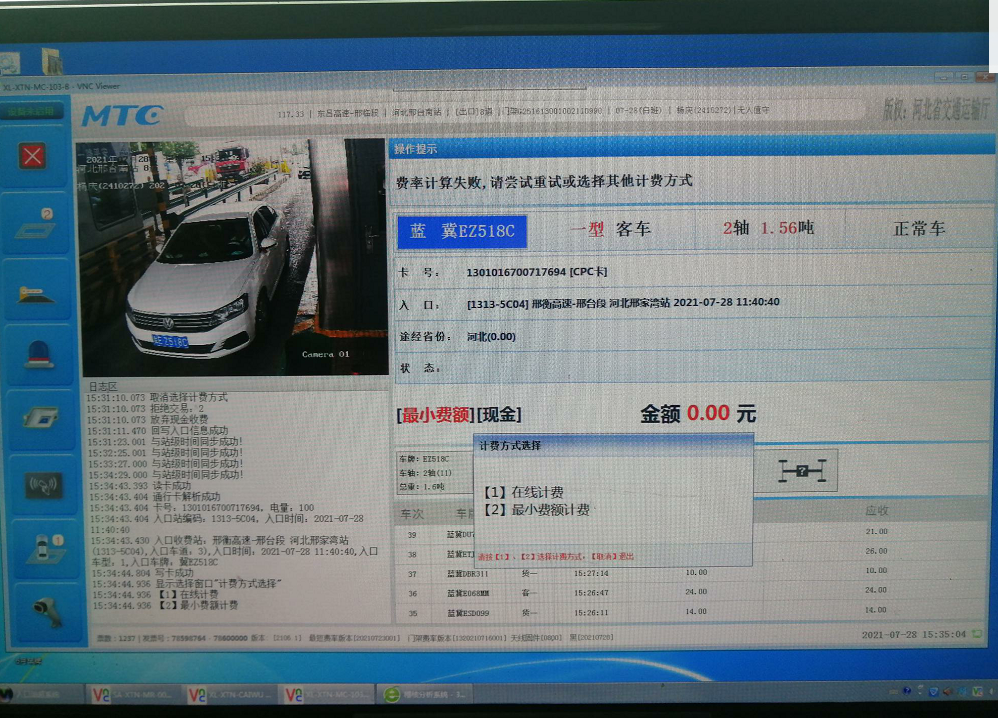Click the contactless antenna icon
This screenshot has height=718, width=998.
(43, 486)
